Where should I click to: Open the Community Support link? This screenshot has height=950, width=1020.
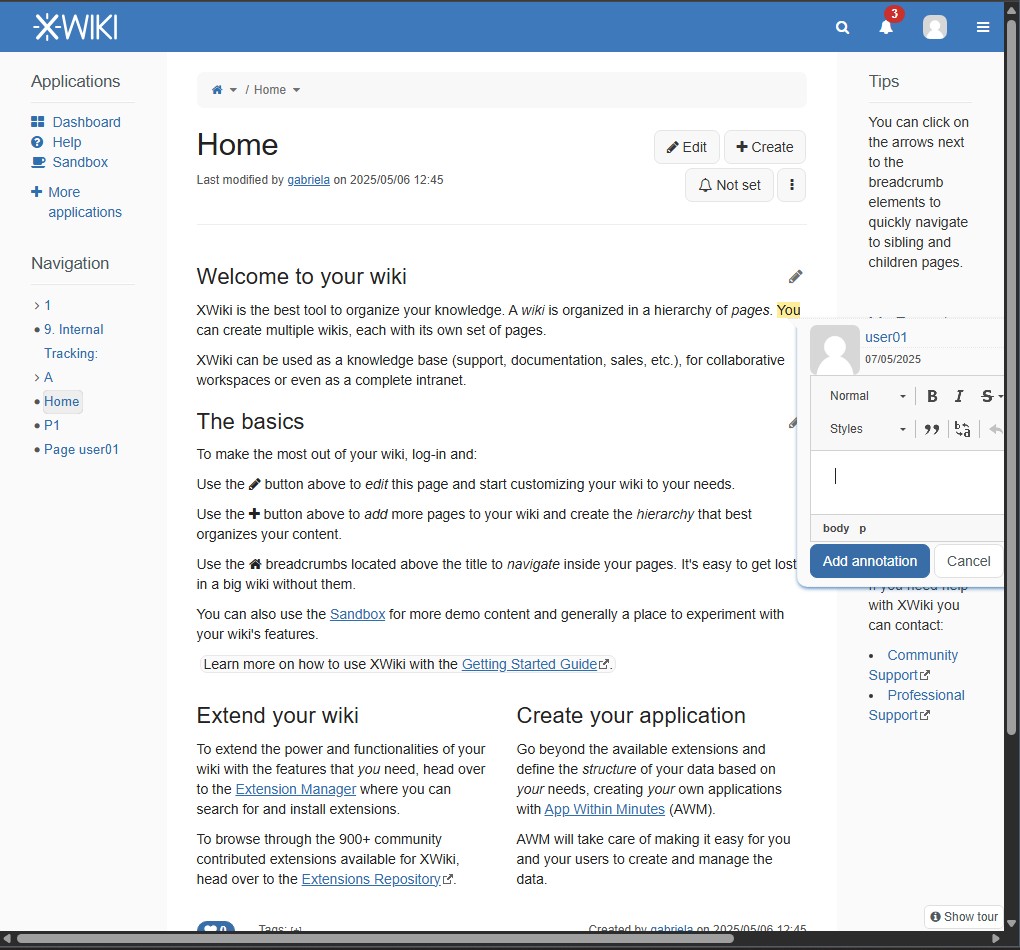[913, 665]
